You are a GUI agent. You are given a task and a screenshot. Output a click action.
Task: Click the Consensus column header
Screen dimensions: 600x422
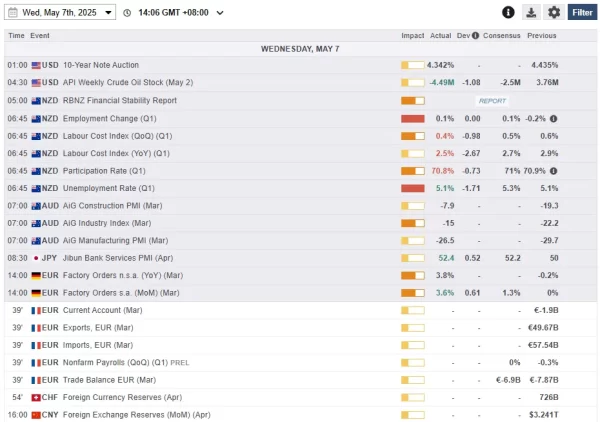501,36
